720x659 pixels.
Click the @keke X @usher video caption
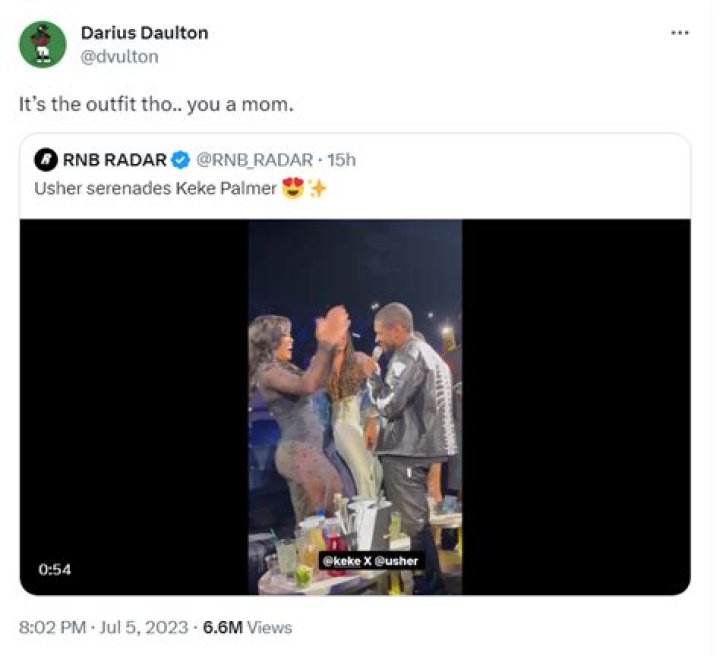[371, 561]
